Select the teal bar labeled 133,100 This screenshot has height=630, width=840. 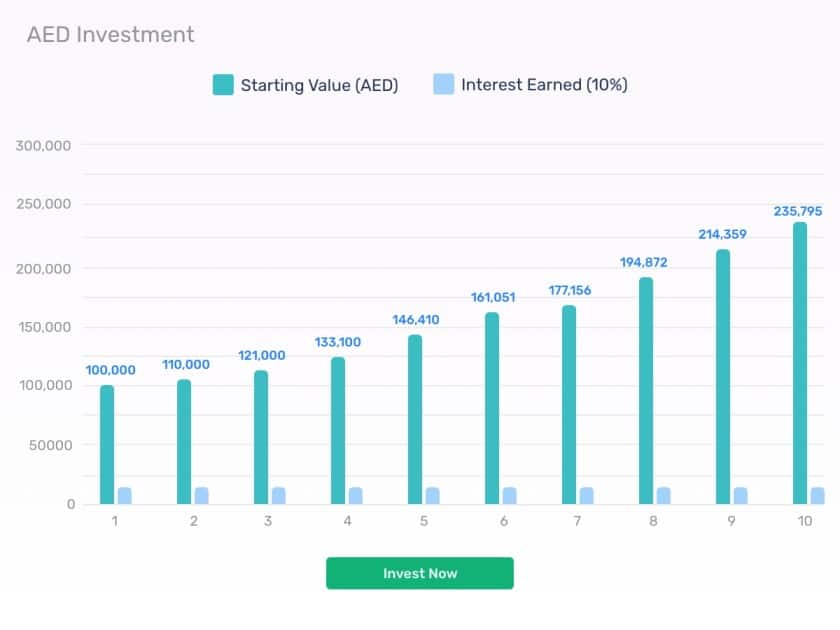[x=338, y=431]
